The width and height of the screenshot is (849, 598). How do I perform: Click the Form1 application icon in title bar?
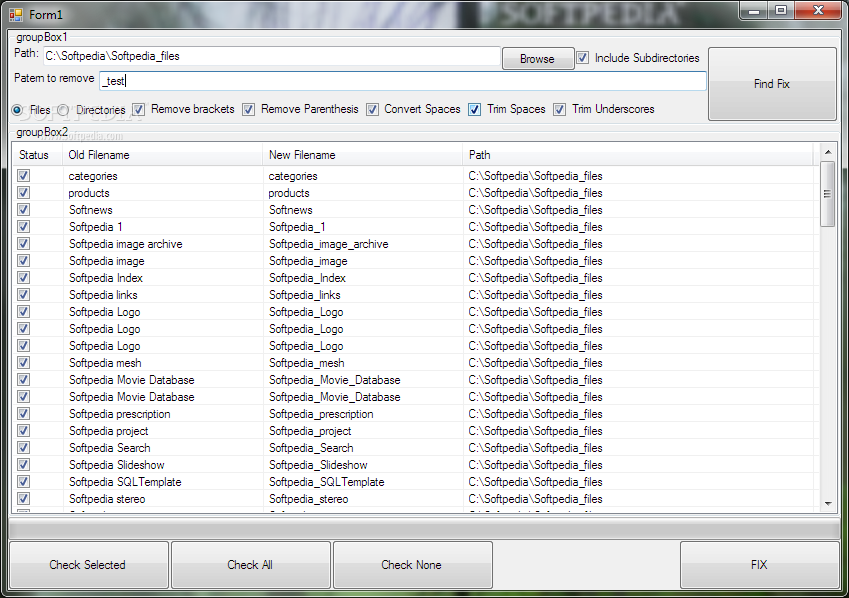pyautogui.click(x=16, y=15)
